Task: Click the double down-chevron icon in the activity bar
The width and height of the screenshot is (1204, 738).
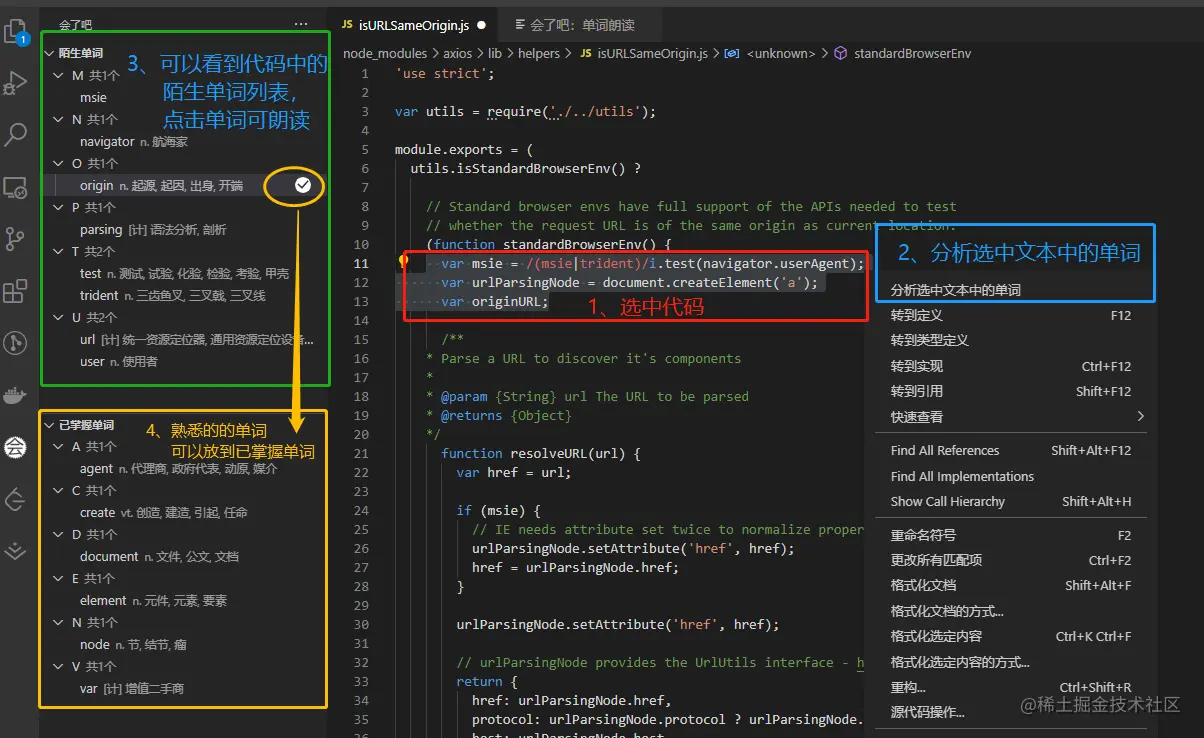Action: coord(16,550)
